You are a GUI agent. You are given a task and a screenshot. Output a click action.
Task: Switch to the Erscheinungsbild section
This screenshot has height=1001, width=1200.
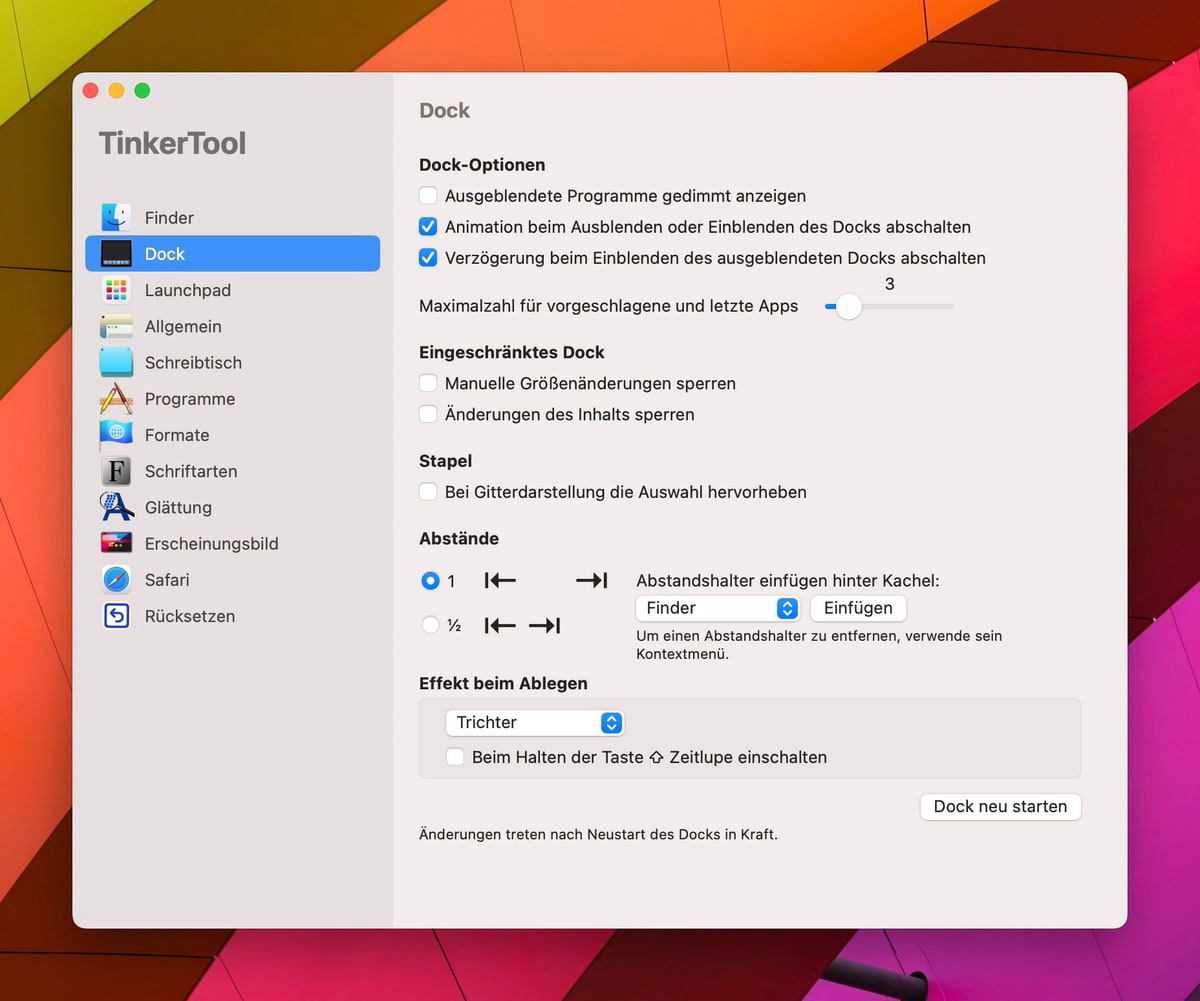[210, 544]
